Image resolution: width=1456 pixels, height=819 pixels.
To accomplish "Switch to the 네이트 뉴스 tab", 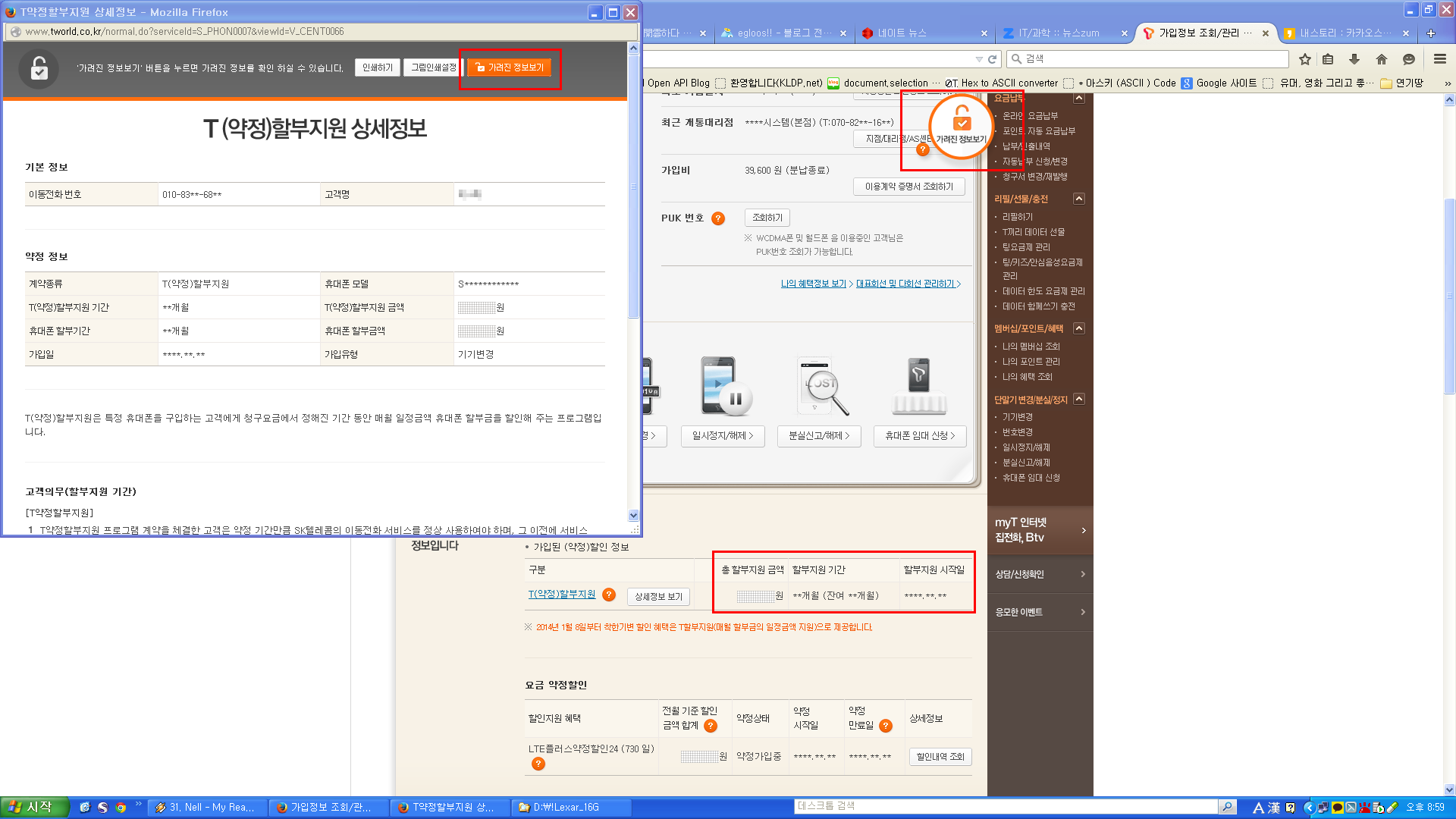I will tap(924, 33).
